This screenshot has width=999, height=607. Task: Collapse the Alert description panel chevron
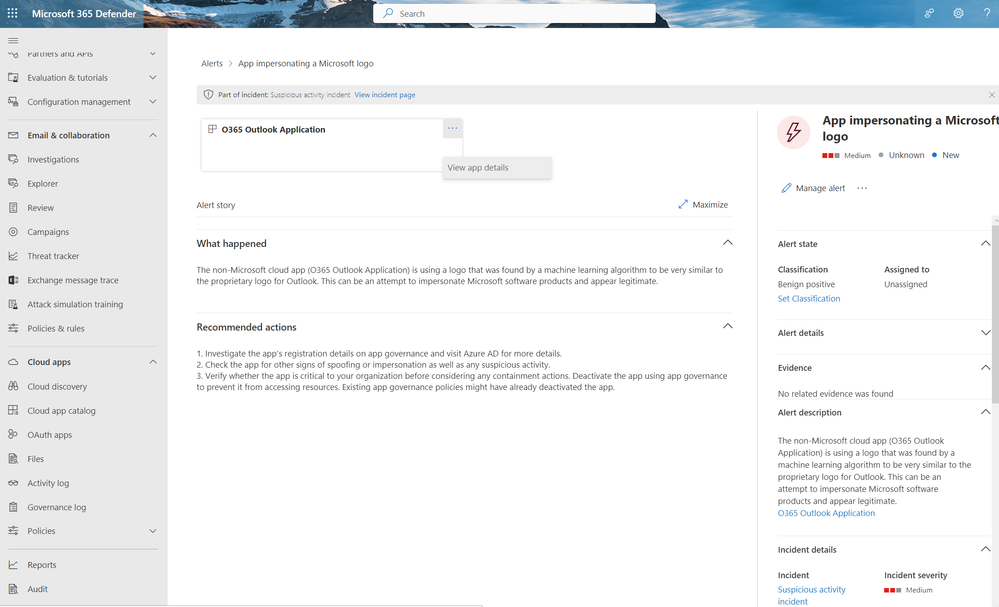(985, 412)
